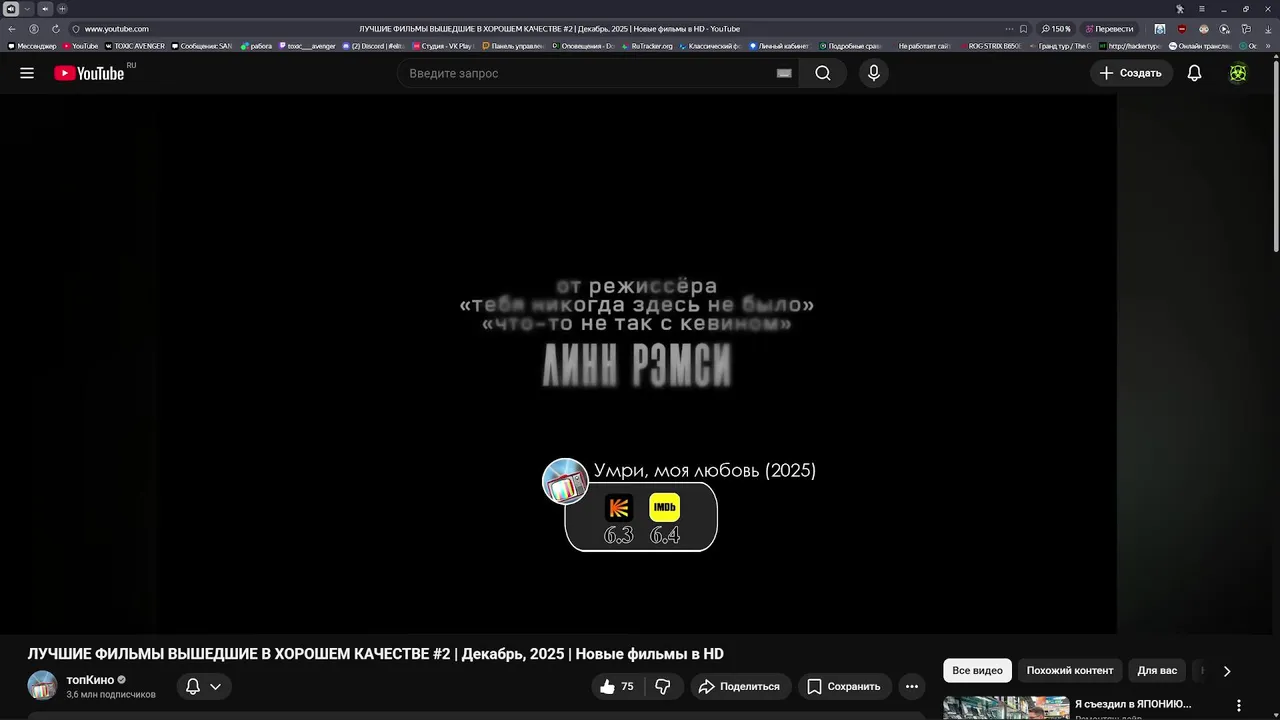This screenshot has height=720, width=1280.
Task: Open browser downloads
Action: coord(1268,29)
